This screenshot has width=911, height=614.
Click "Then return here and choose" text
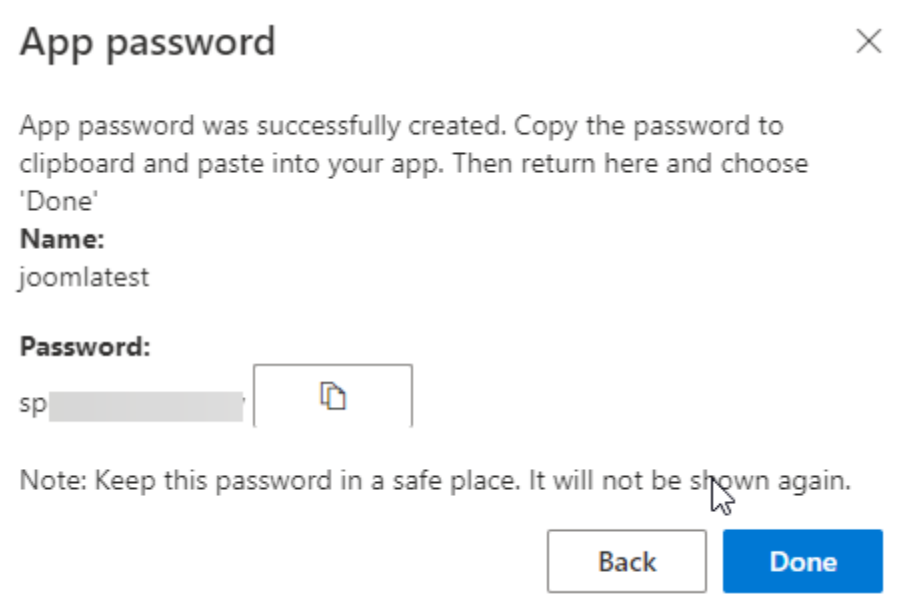(630, 163)
